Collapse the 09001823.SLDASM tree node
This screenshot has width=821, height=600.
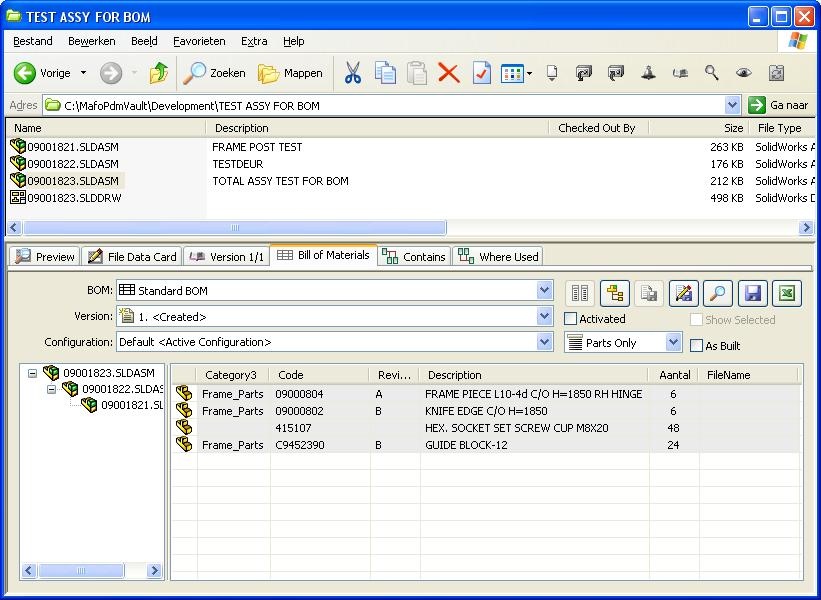click(x=33, y=374)
